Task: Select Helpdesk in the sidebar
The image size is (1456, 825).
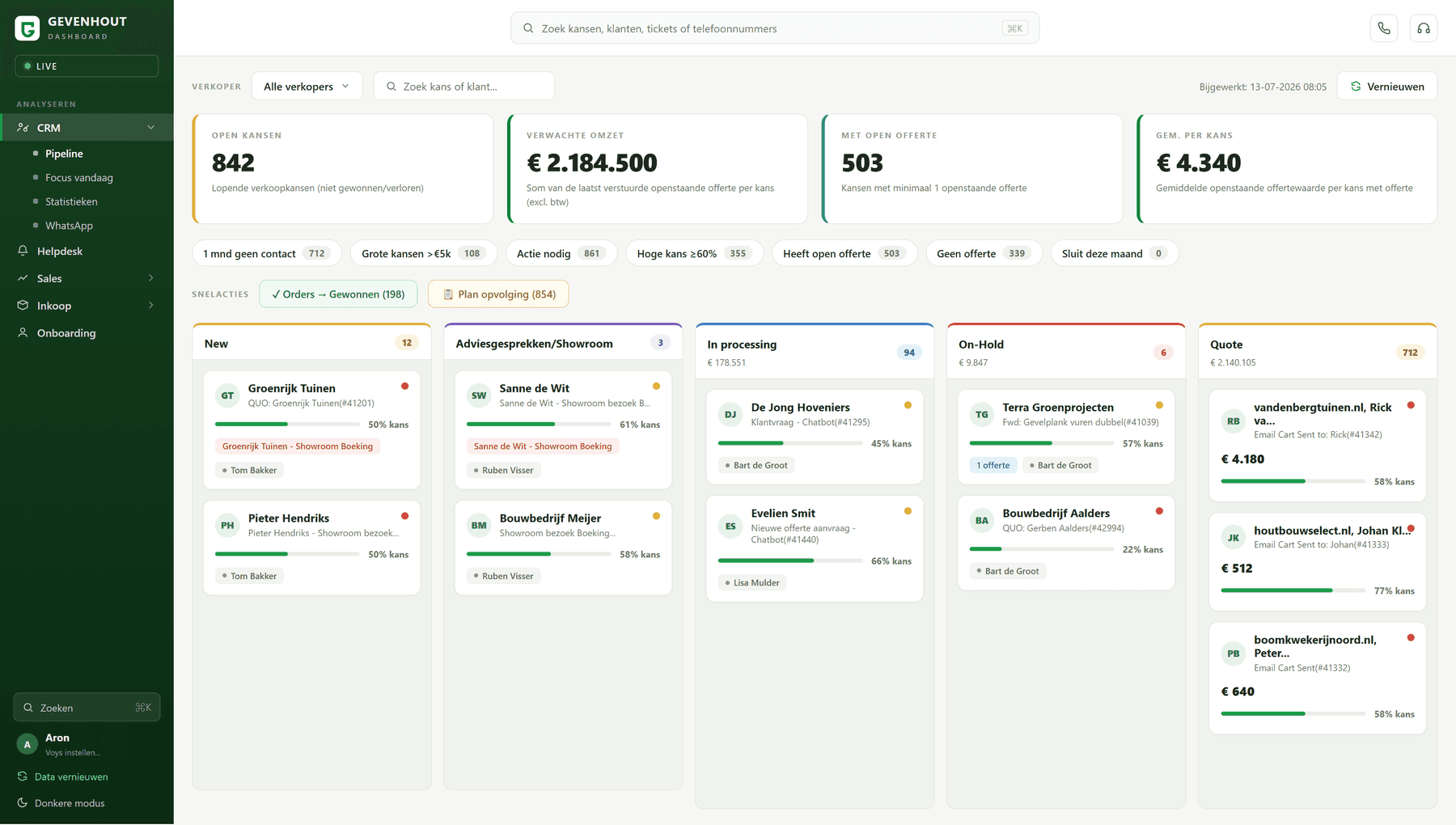Action: [60, 251]
